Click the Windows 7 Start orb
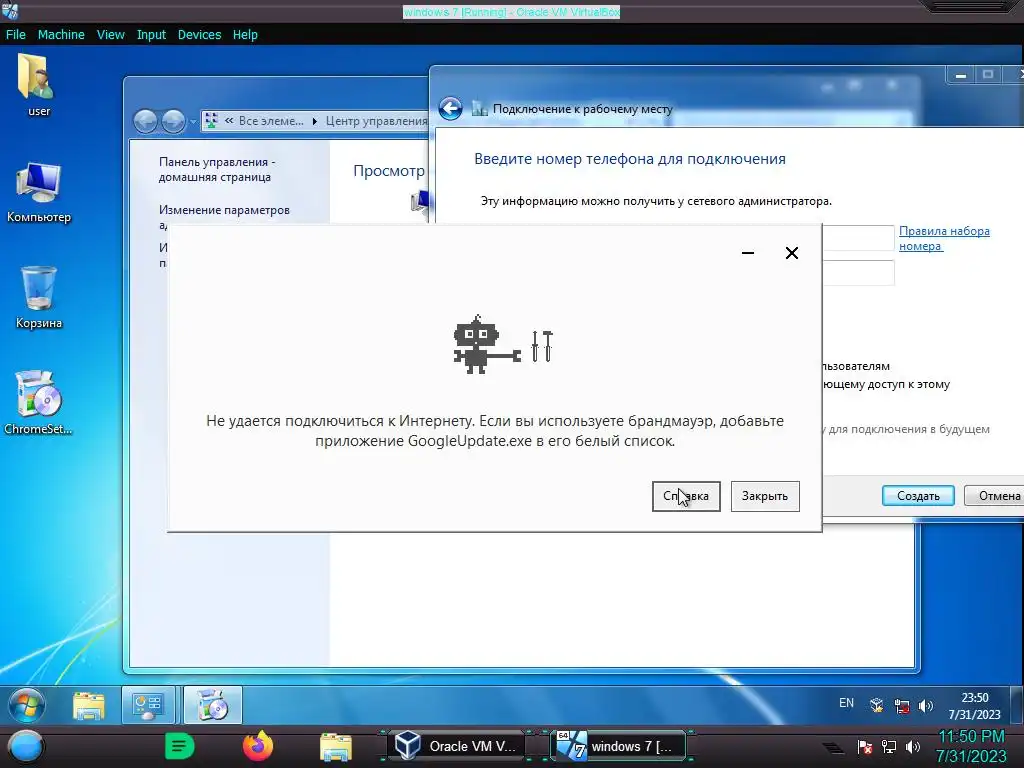Viewport: 1024px width, 768px height. pyautogui.click(x=27, y=705)
